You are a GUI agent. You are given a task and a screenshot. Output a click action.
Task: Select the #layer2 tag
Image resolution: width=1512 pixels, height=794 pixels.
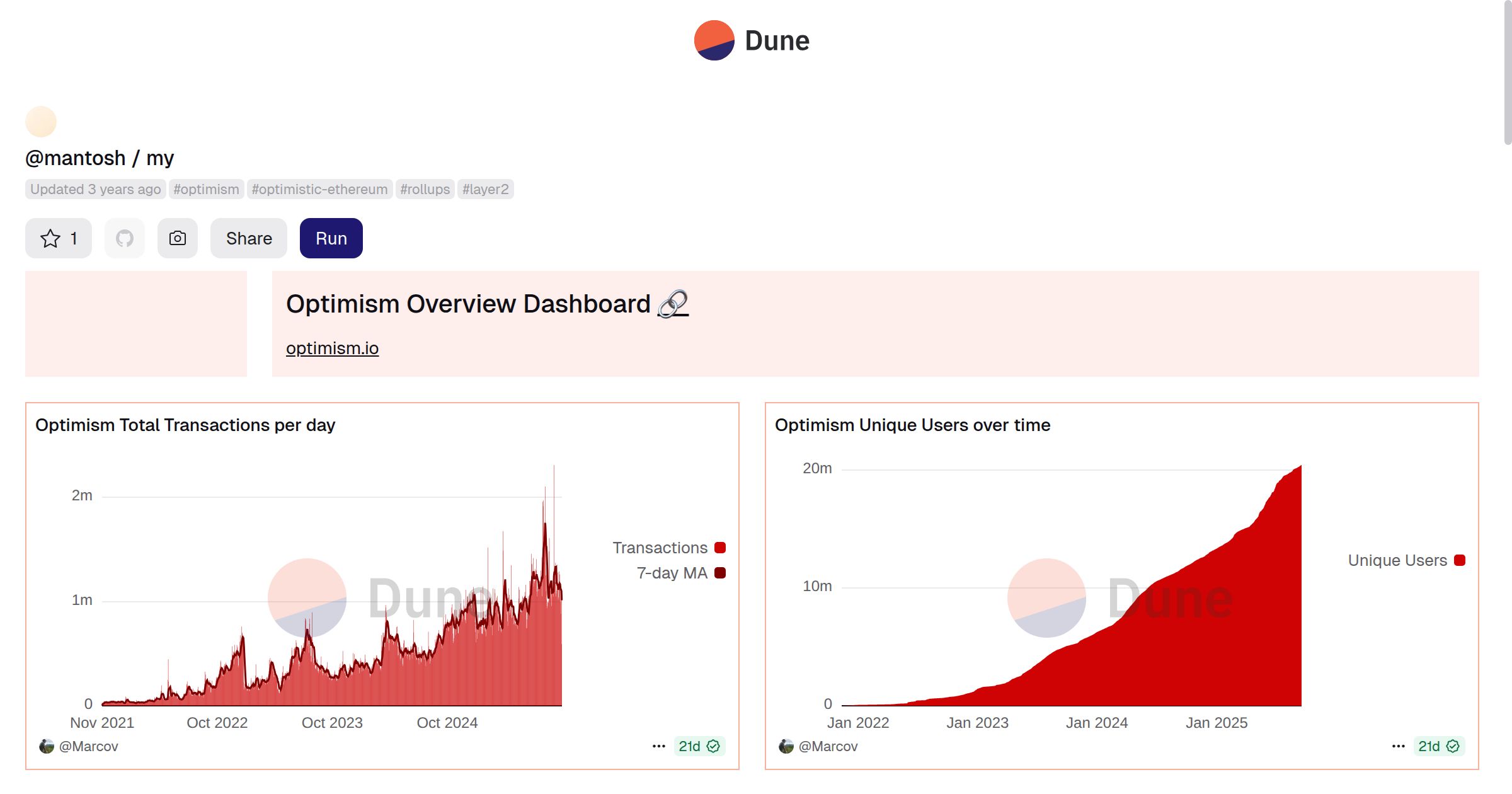(x=485, y=189)
